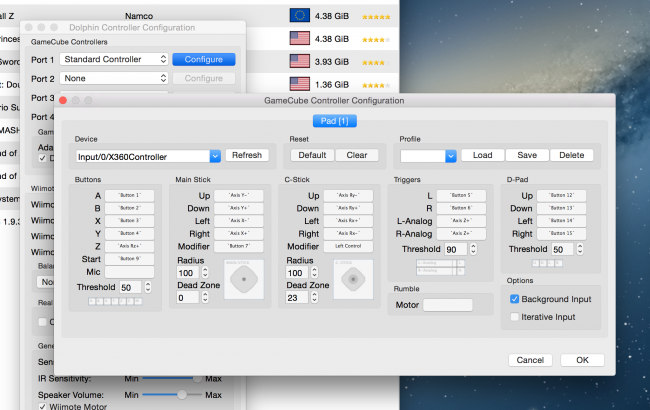Click the Main Stick Down mapping button
This screenshot has height=410, width=650.
point(239,208)
